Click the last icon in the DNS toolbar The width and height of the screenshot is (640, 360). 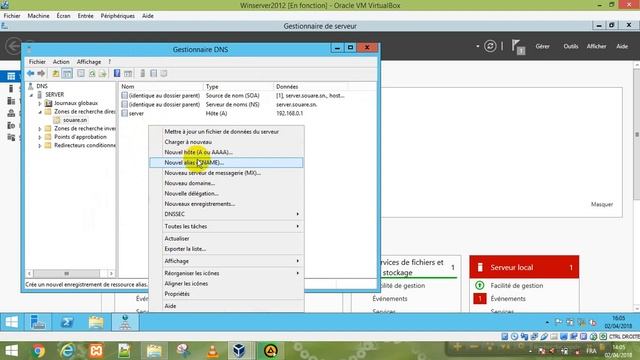tap(164, 73)
